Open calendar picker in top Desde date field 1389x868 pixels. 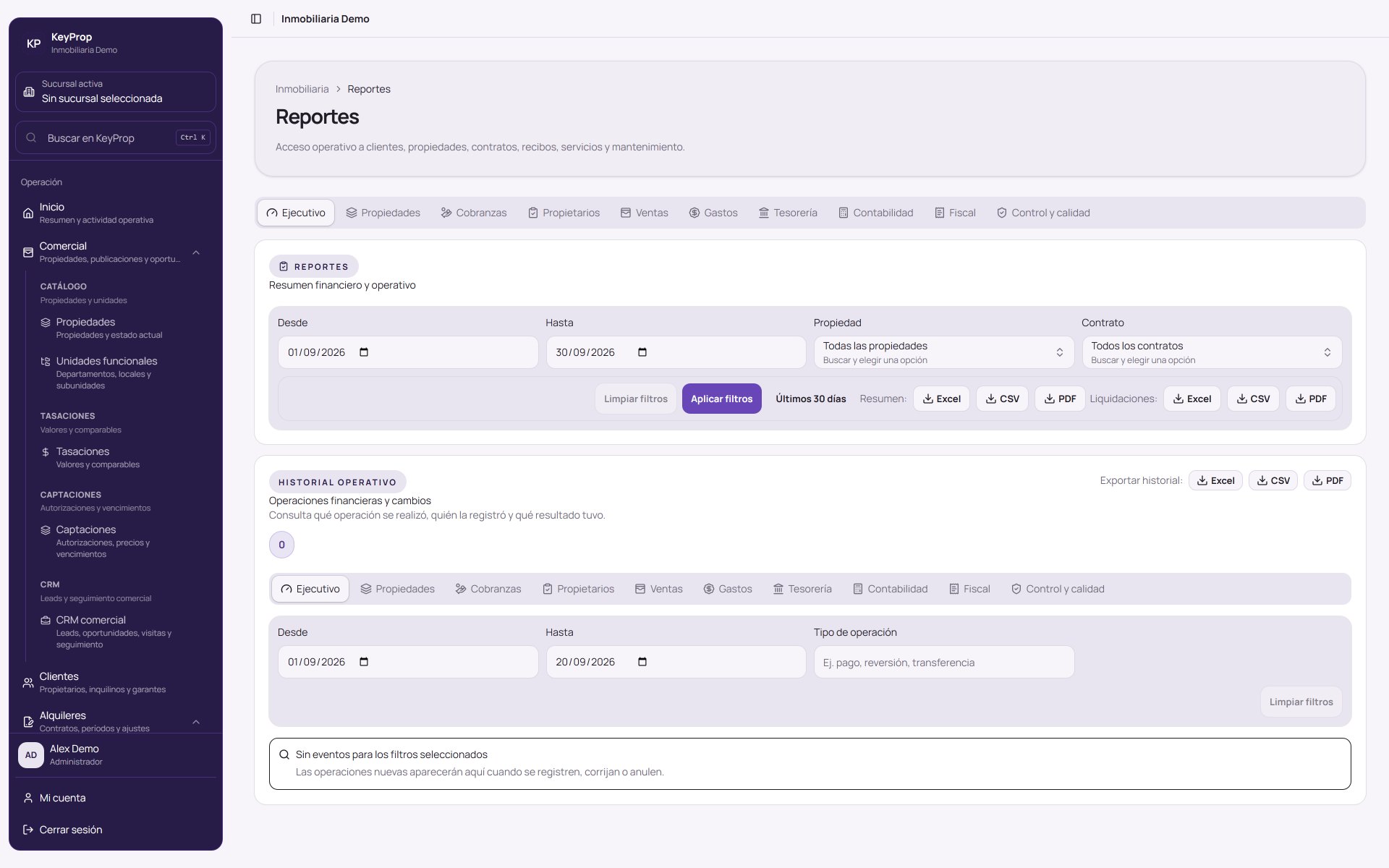(x=364, y=352)
